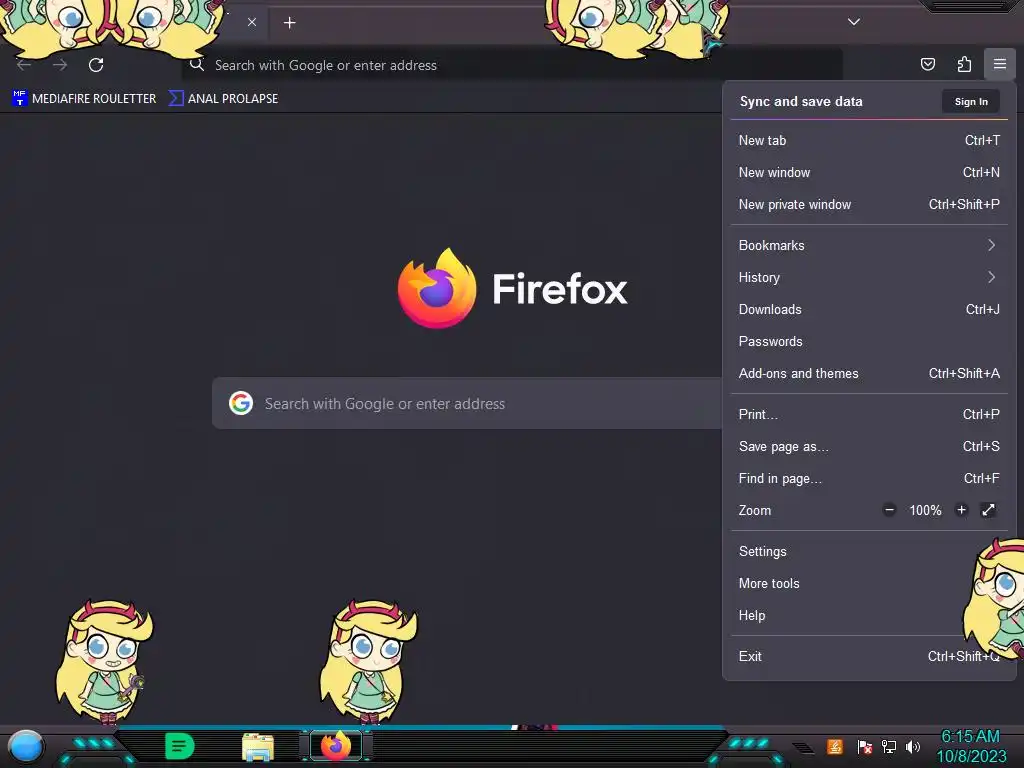
Task: Open Passwords from menu
Action: pyautogui.click(x=869, y=342)
